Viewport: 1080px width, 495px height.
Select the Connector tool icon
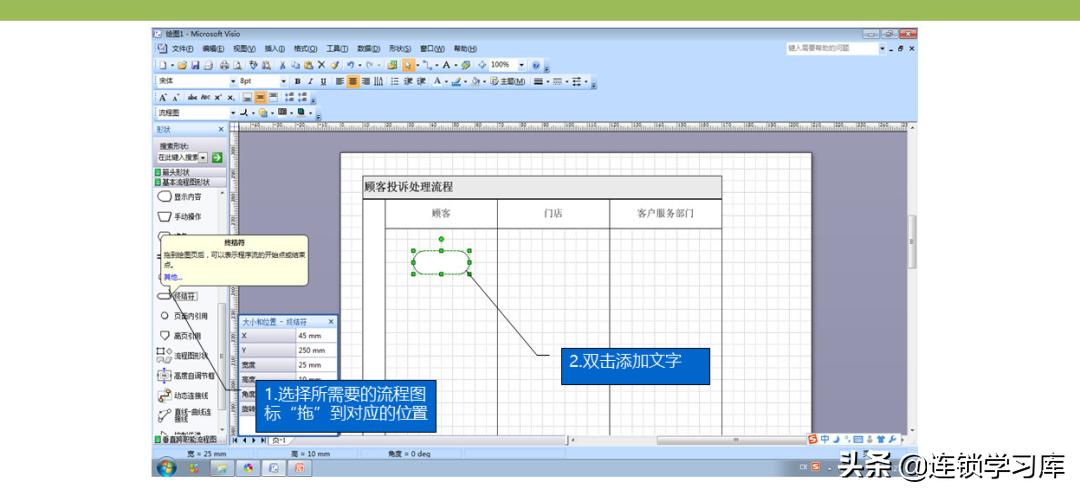[x=427, y=65]
